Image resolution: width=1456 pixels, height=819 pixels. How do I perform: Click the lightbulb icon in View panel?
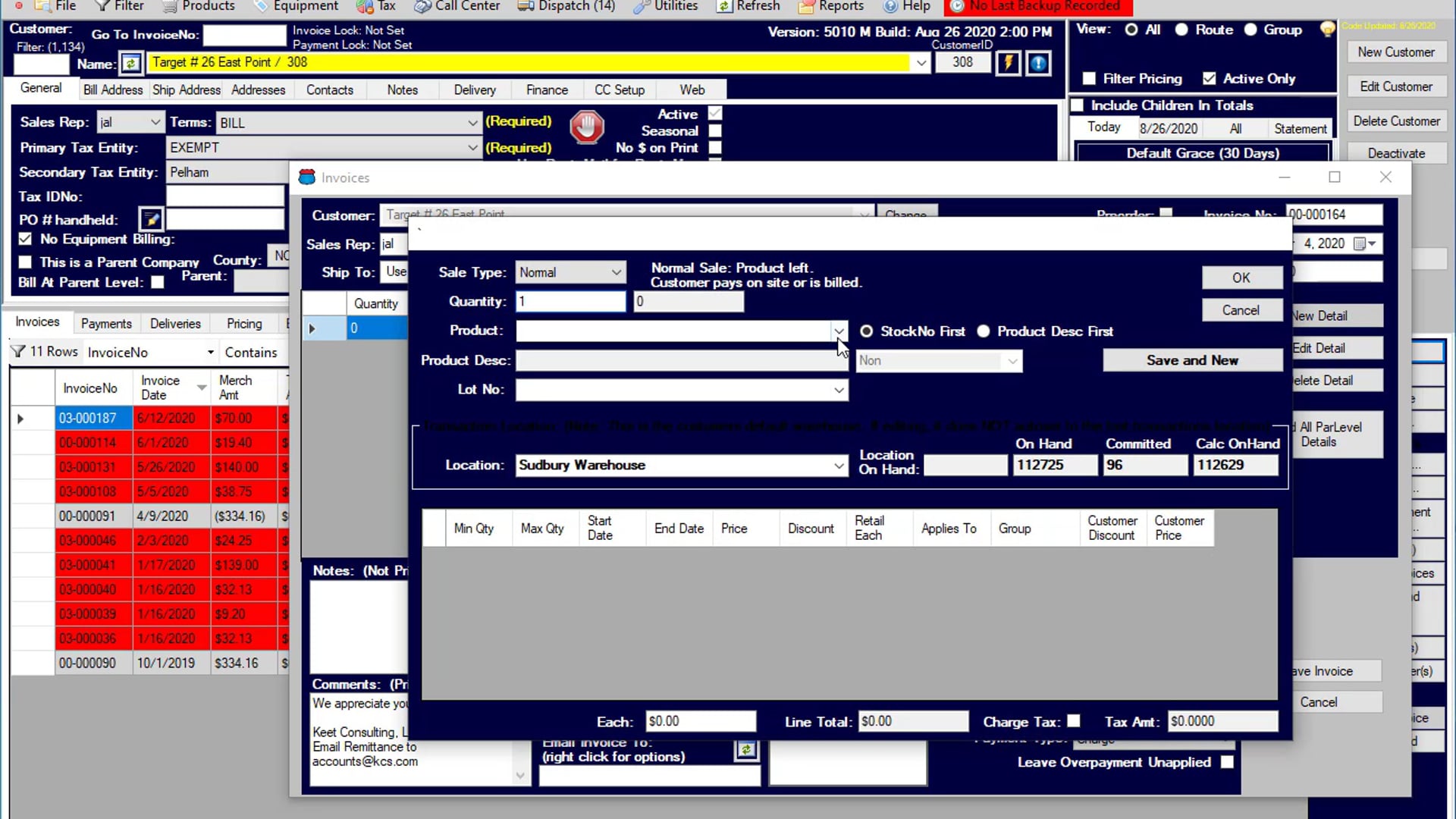(1327, 30)
